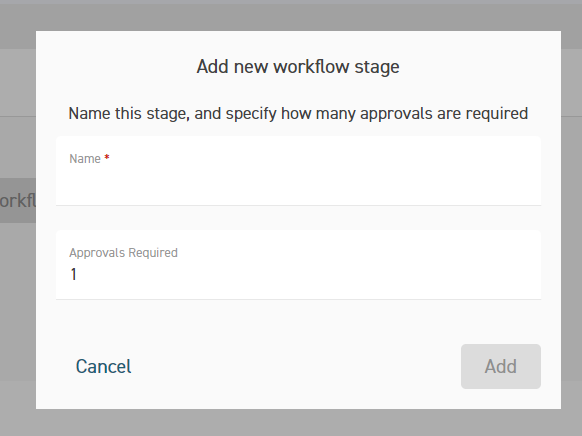Viewport: 582px width, 436px height.
Task: Click the greyed-out Add button
Action: [501, 366]
